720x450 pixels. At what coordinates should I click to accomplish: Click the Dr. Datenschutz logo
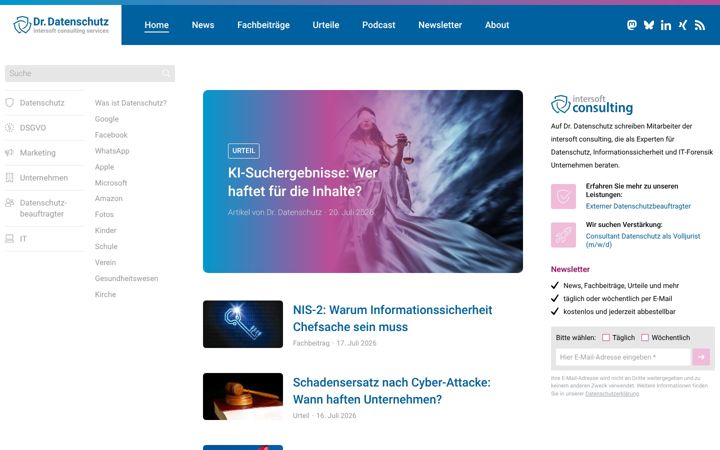[x=61, y=25]
